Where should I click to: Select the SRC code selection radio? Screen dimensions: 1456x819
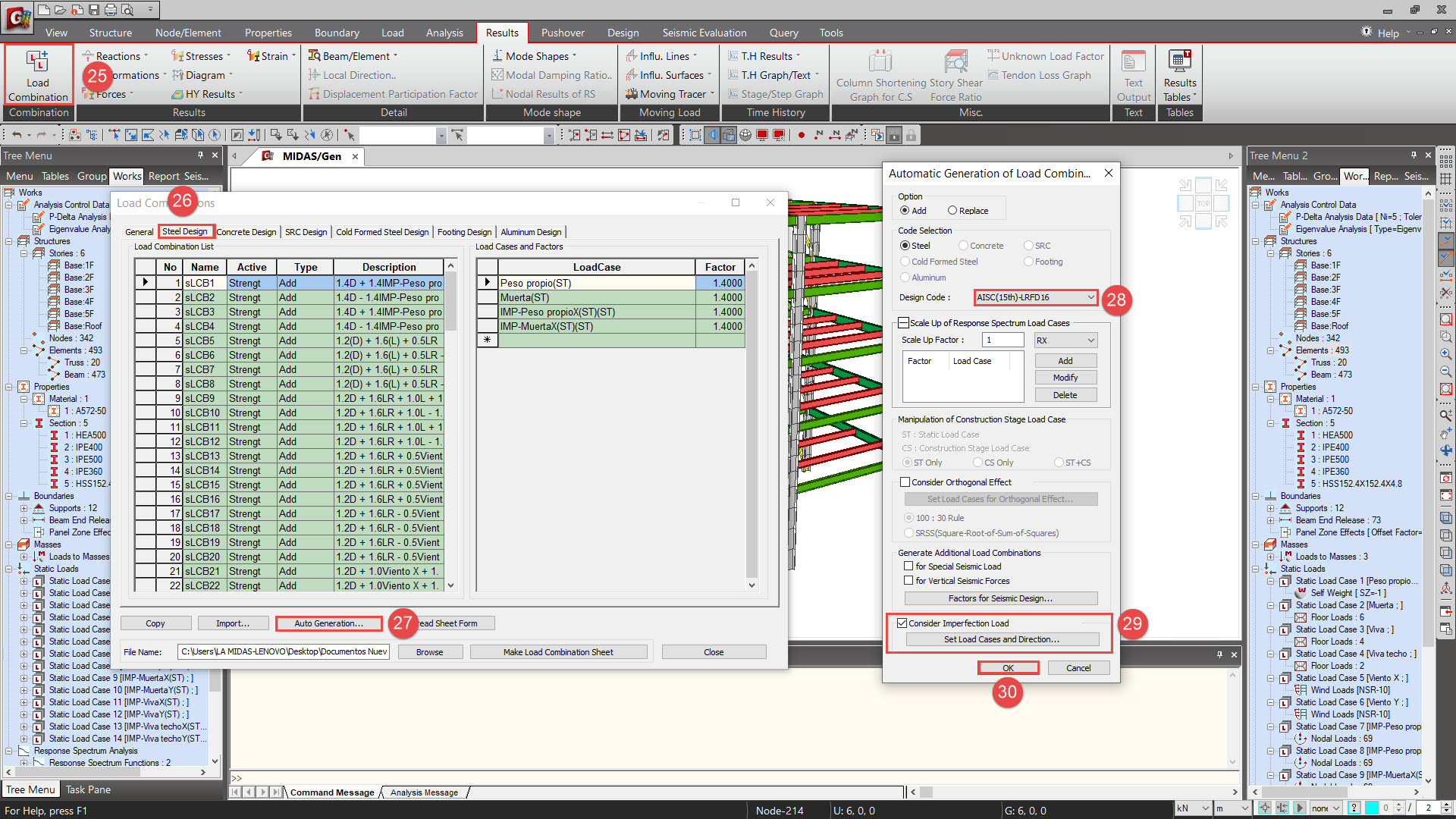(x=1028, y=246)
